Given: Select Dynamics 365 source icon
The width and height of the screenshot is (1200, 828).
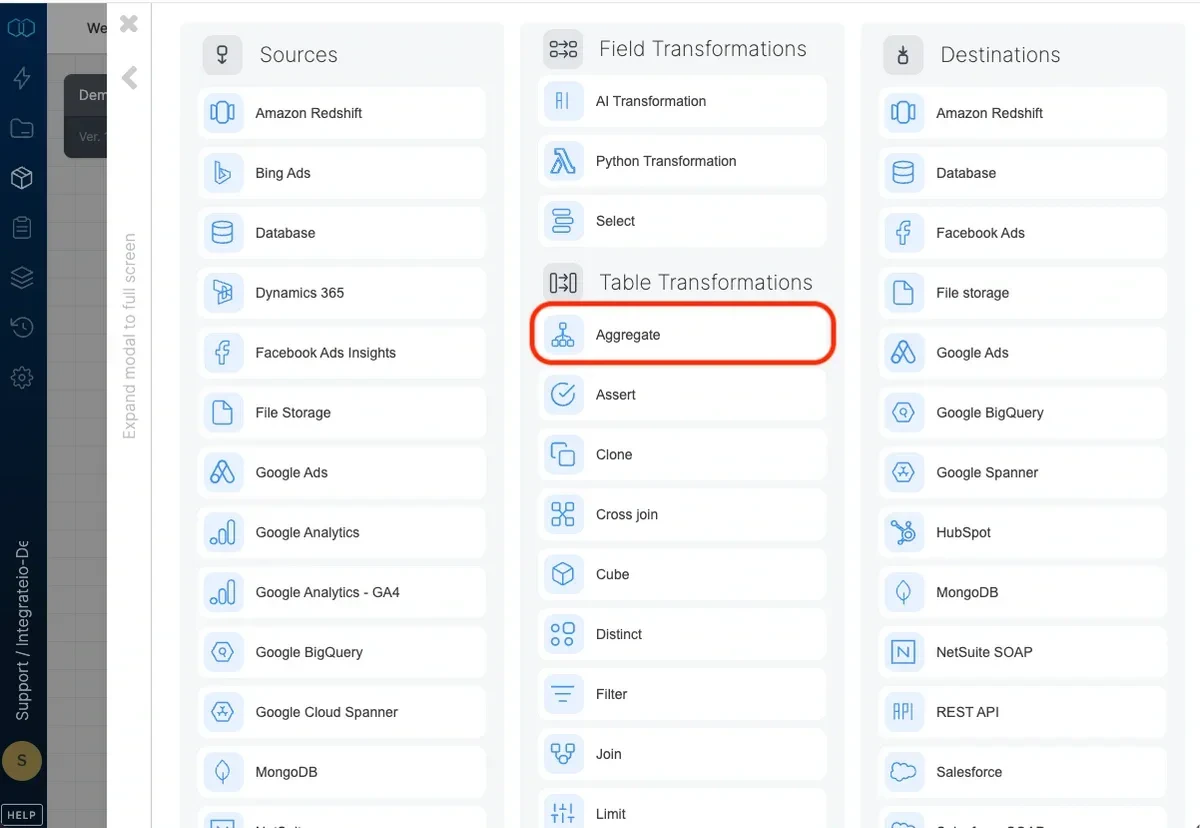Looking at the screenshot, I should 222,293.
